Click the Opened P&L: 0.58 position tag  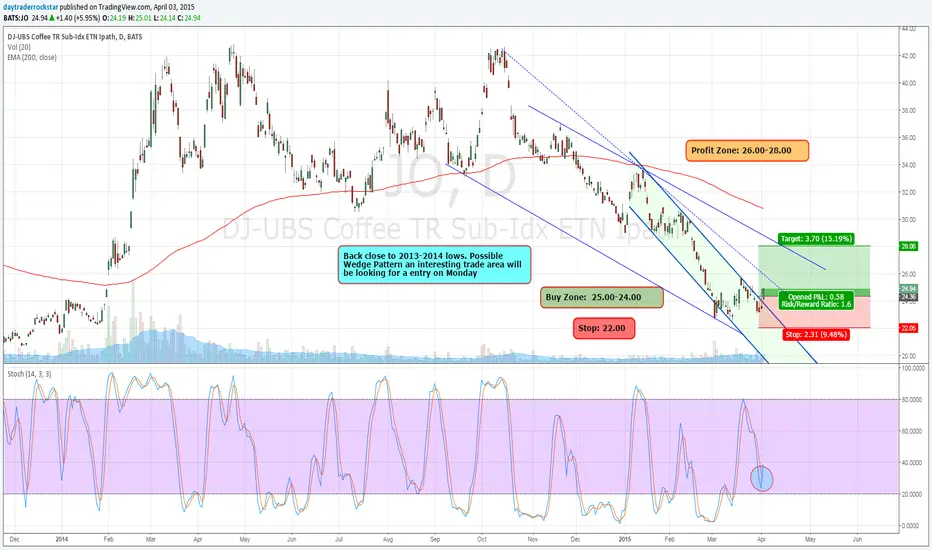[x=816, y=300]
